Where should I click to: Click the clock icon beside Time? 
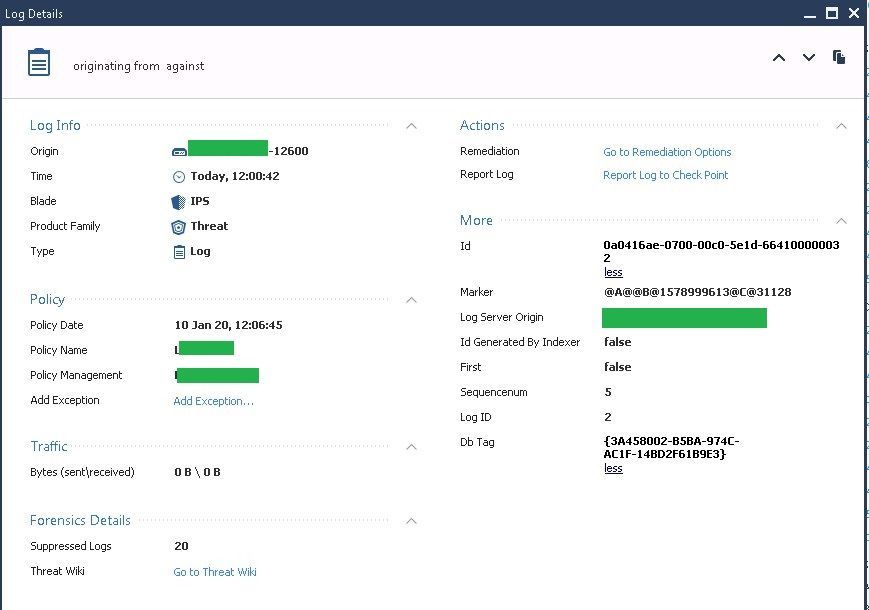click(x=179, y=176)
